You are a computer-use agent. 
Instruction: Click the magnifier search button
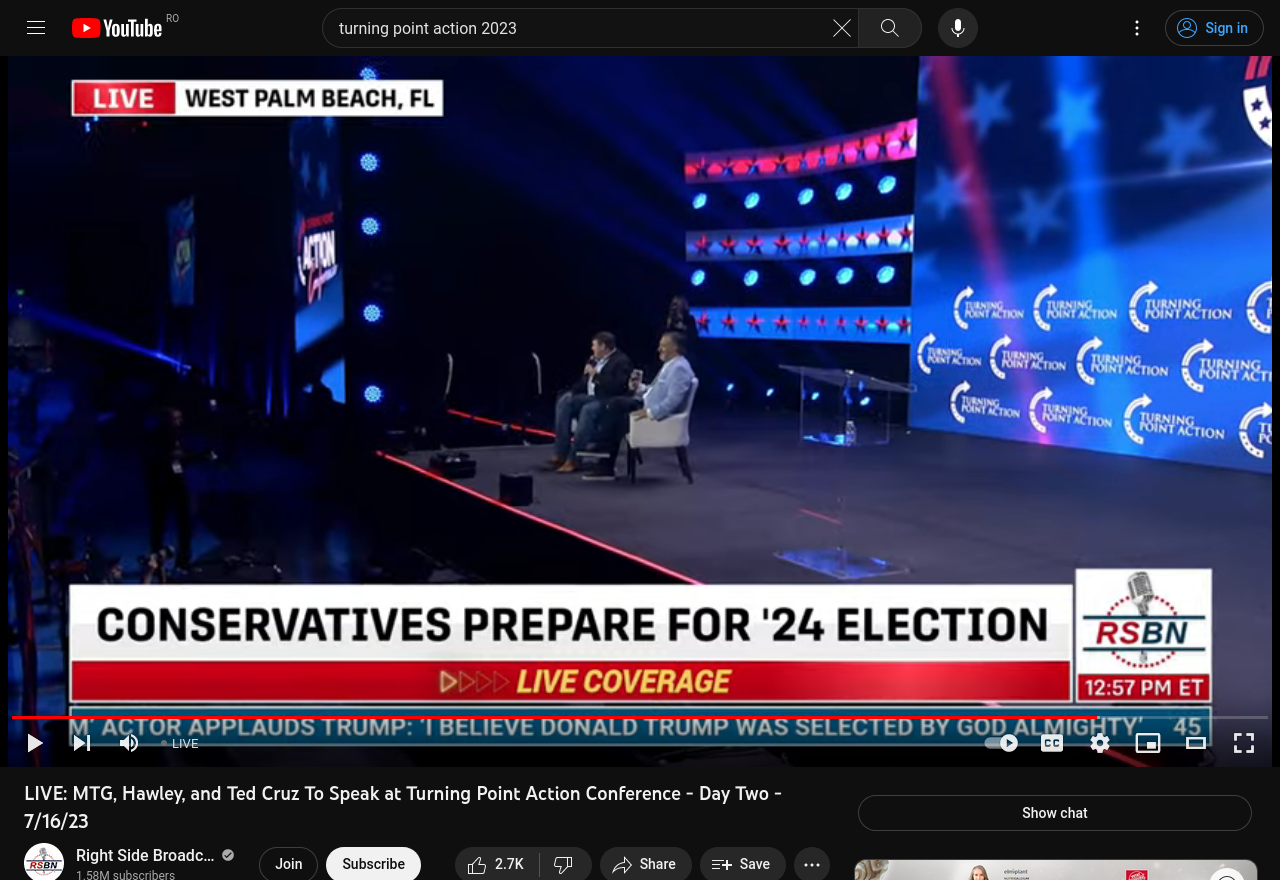890,28
